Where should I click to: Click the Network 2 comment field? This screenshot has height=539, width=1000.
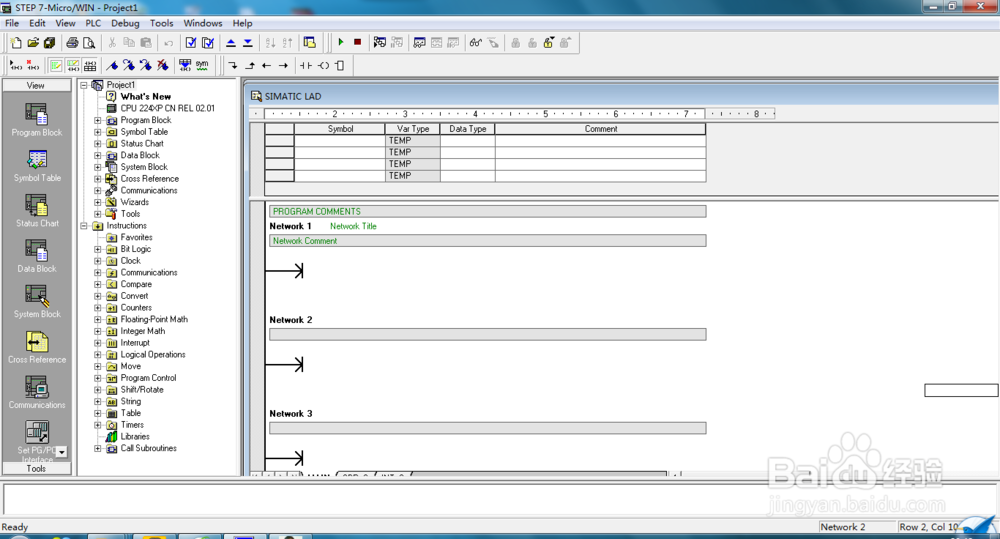pyautogui.click(x=487, y=334)
